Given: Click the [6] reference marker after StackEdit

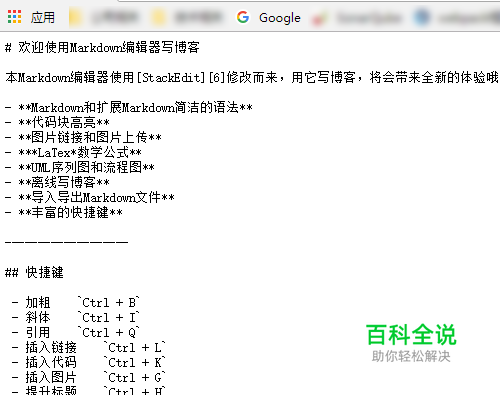Looking at the screenshot, I should point(217,78).
